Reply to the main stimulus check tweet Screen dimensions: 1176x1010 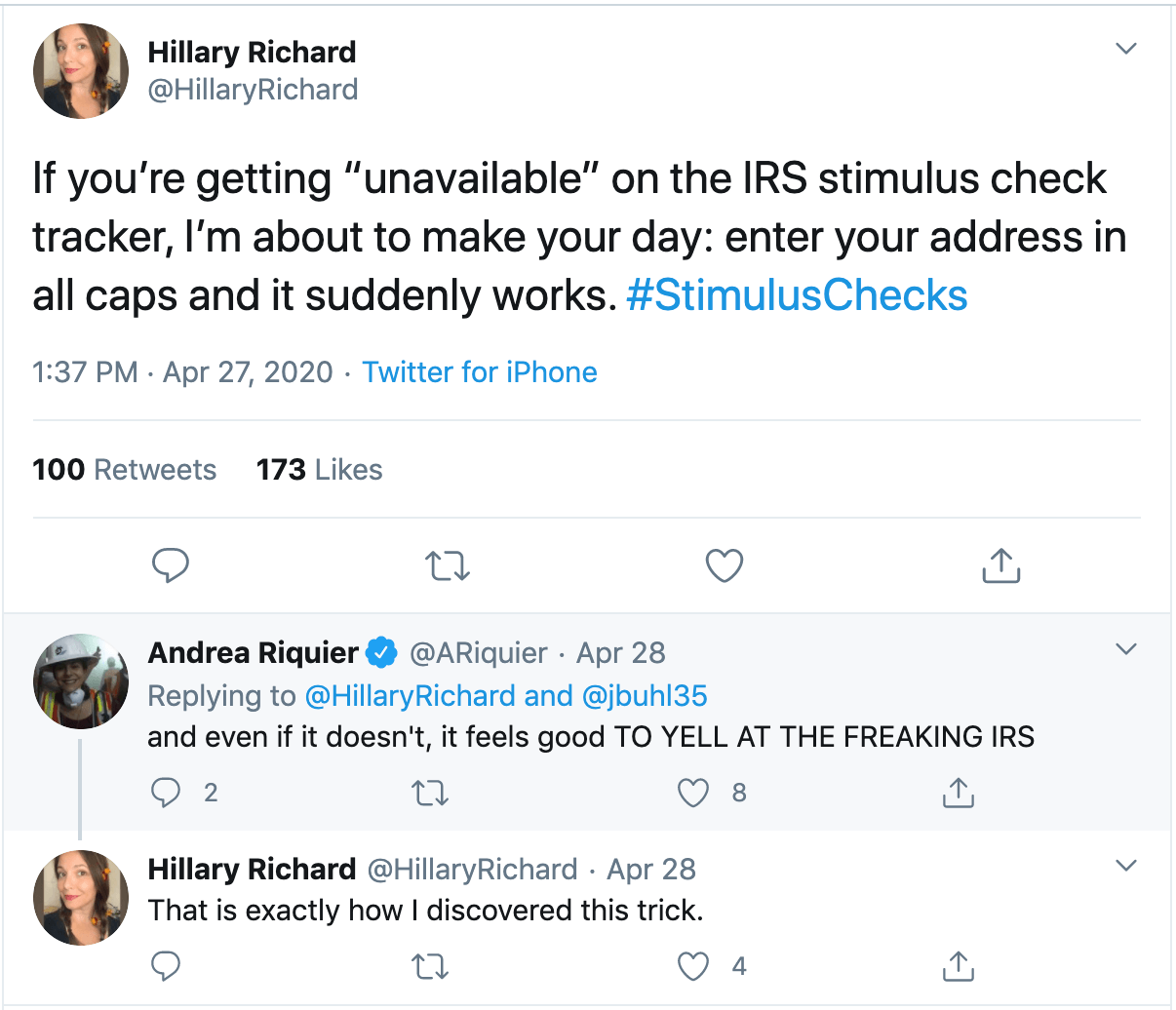(171, 565)
